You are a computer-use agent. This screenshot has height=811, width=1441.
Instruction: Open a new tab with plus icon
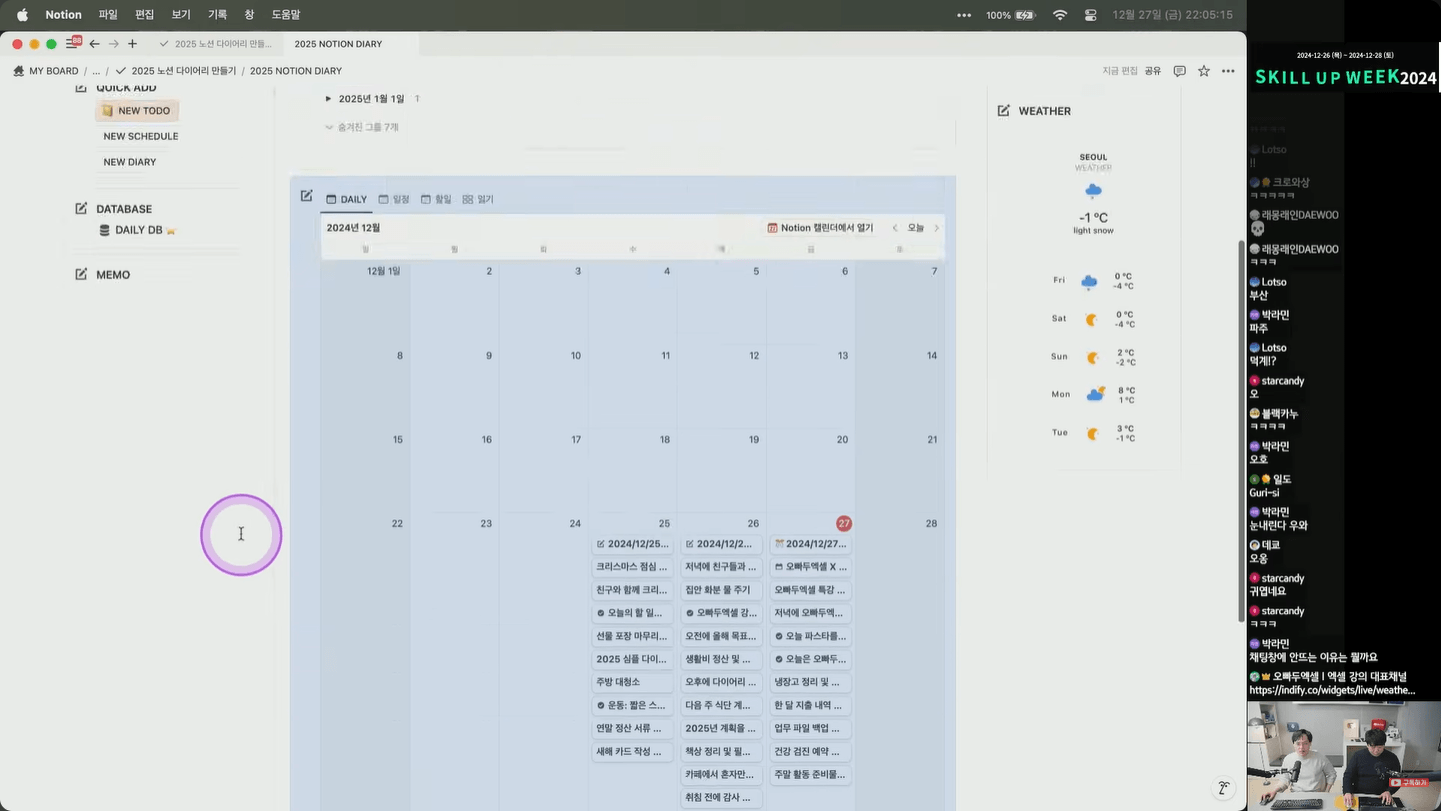click(x=132, y=44)
